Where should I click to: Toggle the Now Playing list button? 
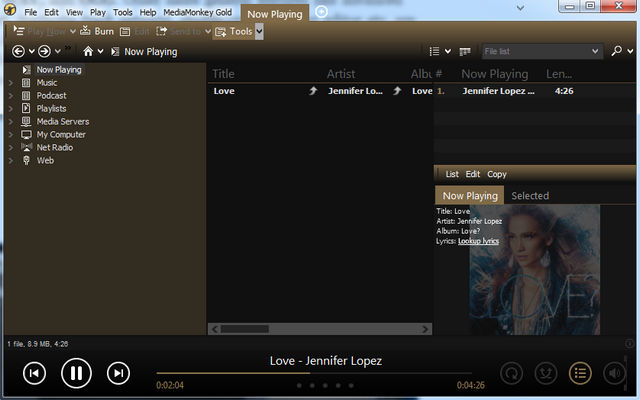[580, 373]
